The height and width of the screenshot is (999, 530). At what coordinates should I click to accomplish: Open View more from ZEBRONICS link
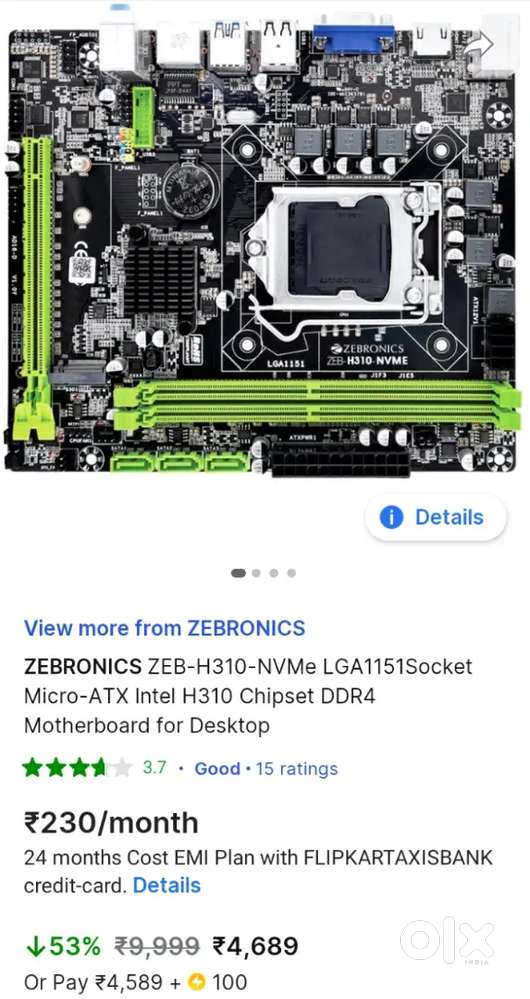[164, 628]
